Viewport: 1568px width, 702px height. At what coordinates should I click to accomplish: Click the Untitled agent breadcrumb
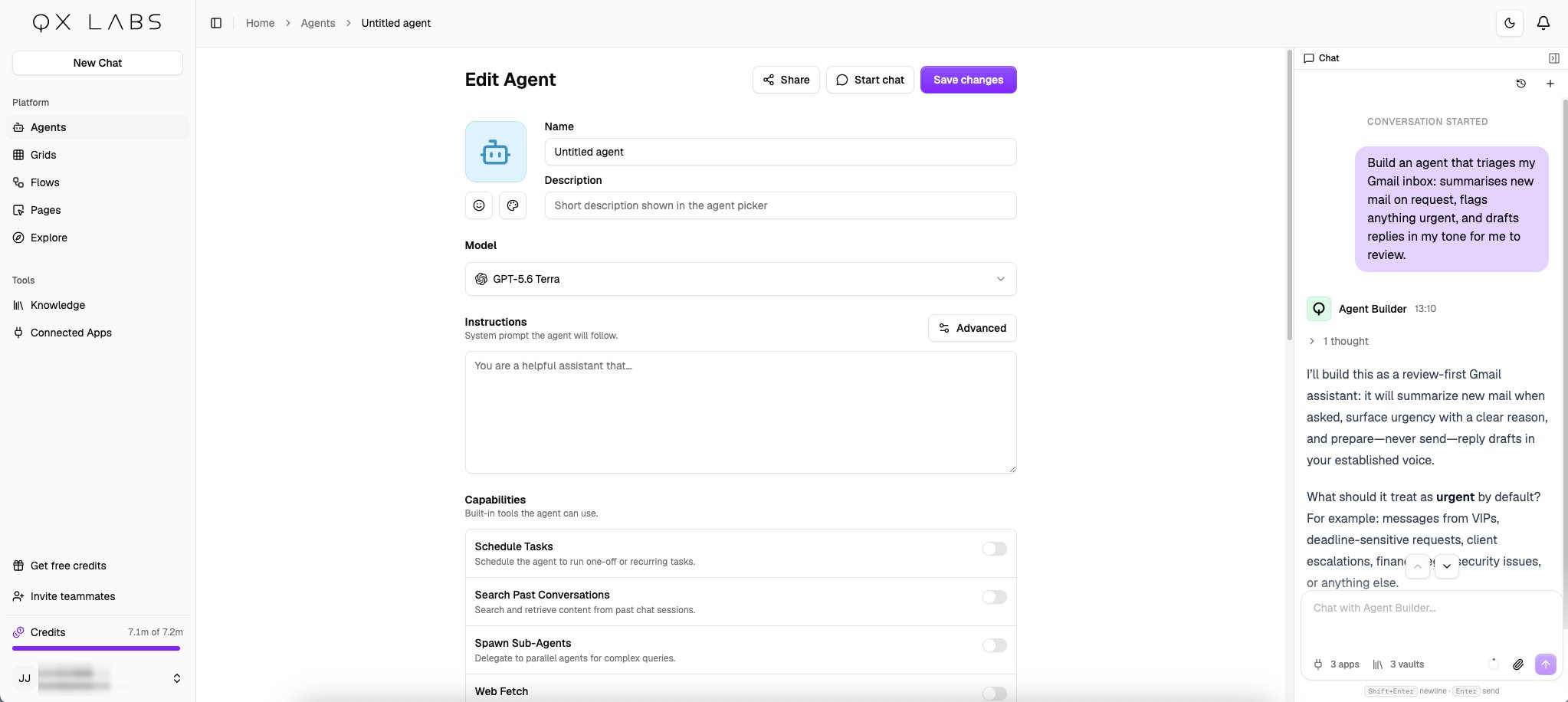pos(396,23)
